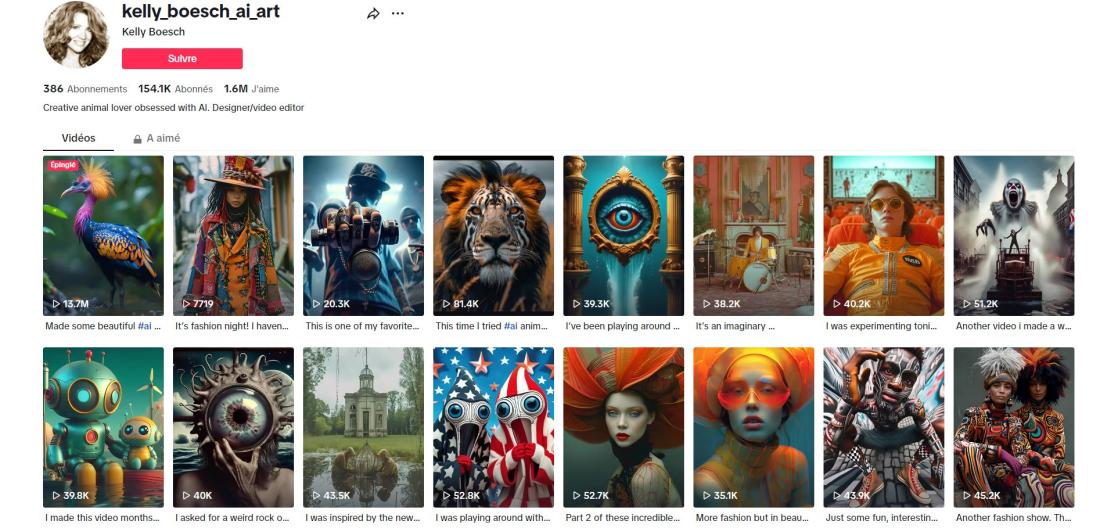Click the caption 'I asked for a weird rock o...'
Viewport: 1100px width, 532px height.
click(232, 518)
